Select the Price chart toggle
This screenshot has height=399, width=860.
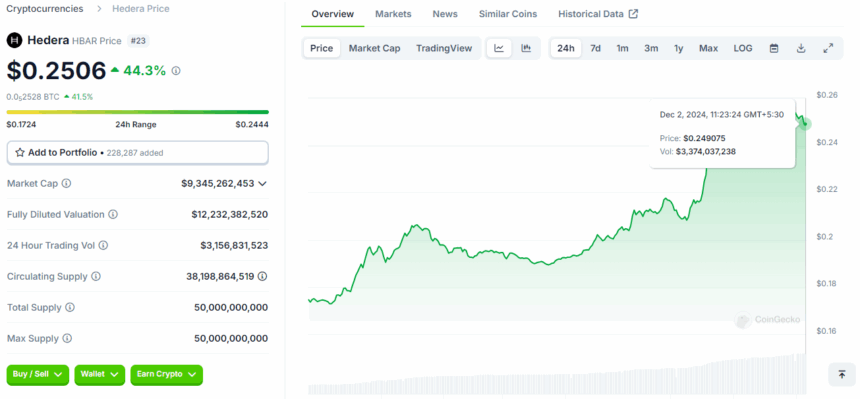pyautogui.click(x=321, y=48)
